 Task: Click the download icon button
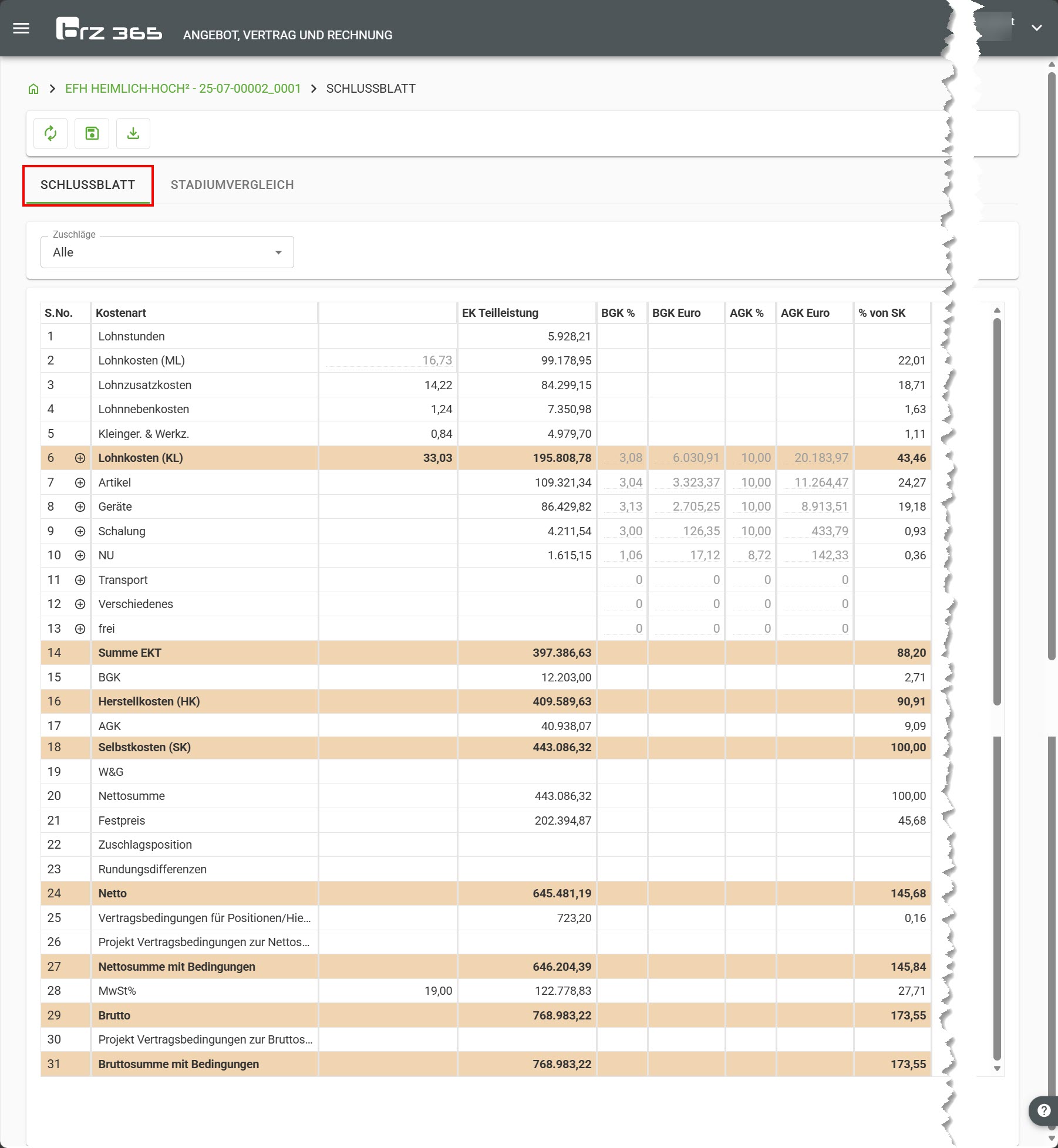(133, 133)
